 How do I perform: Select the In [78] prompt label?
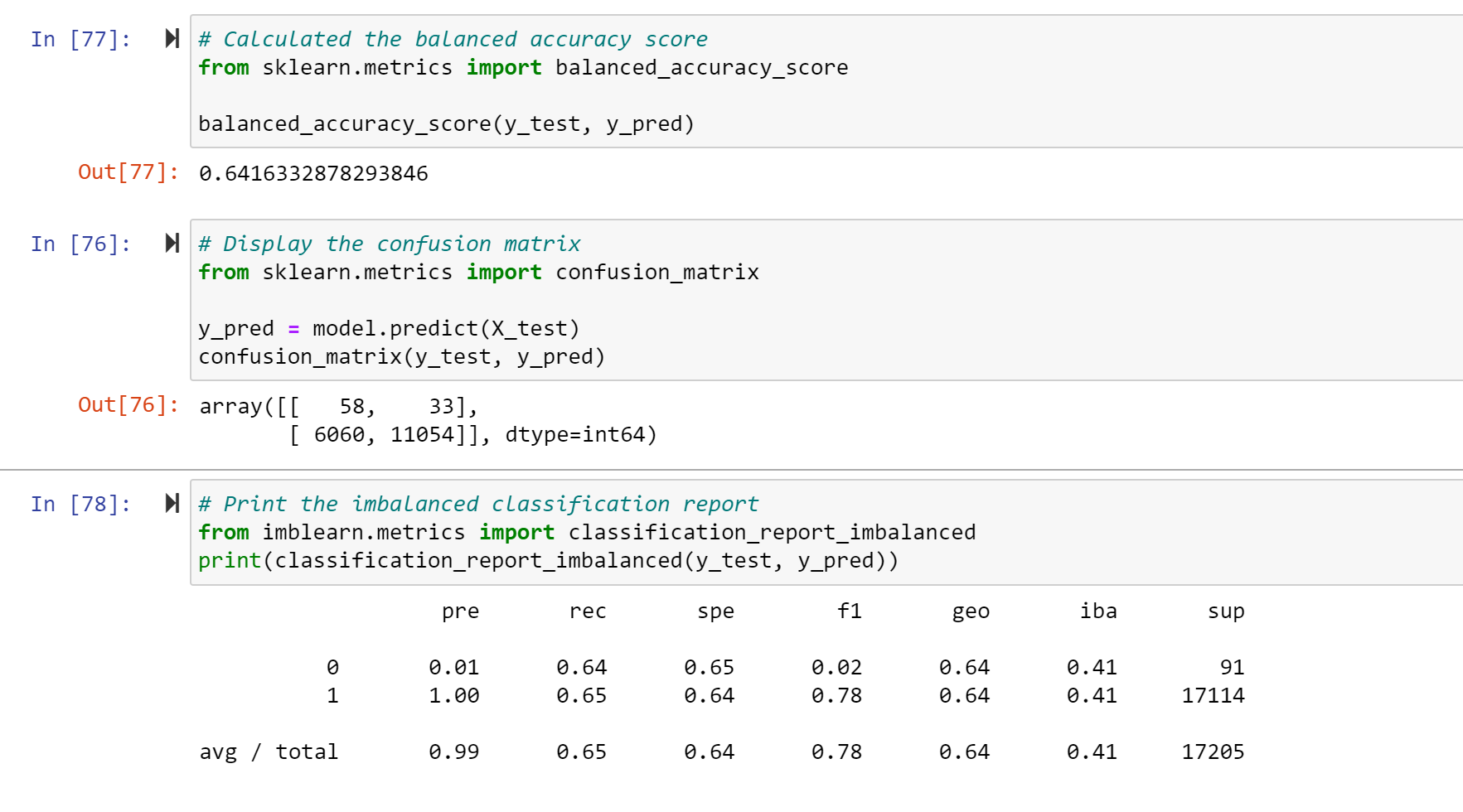tap(80, 504)
